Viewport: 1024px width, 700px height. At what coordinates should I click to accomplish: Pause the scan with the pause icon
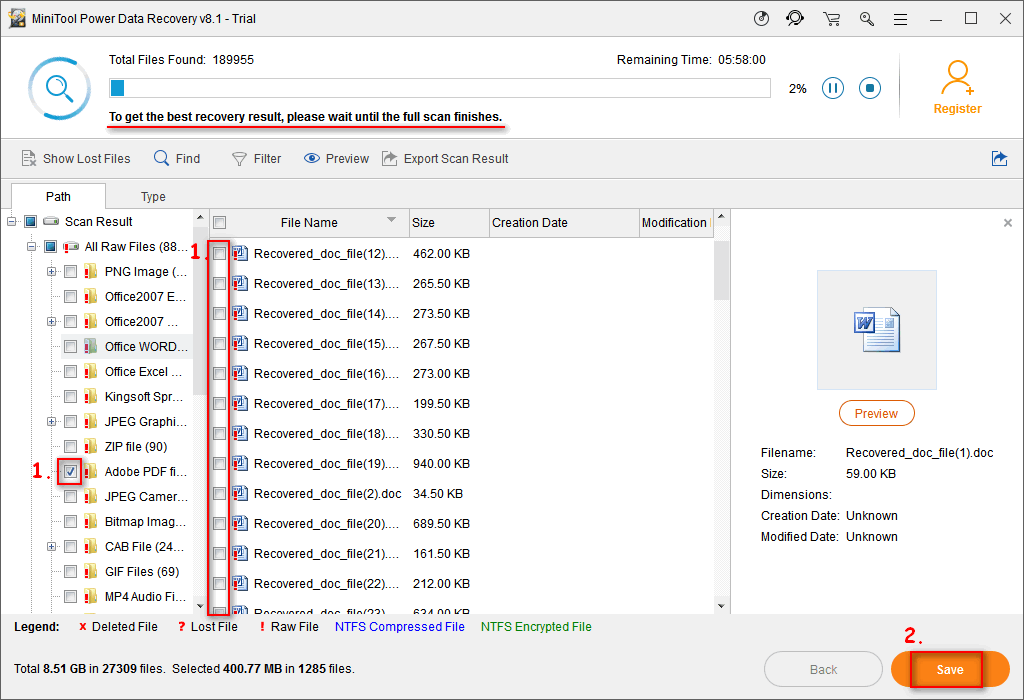tap(832, 88)
